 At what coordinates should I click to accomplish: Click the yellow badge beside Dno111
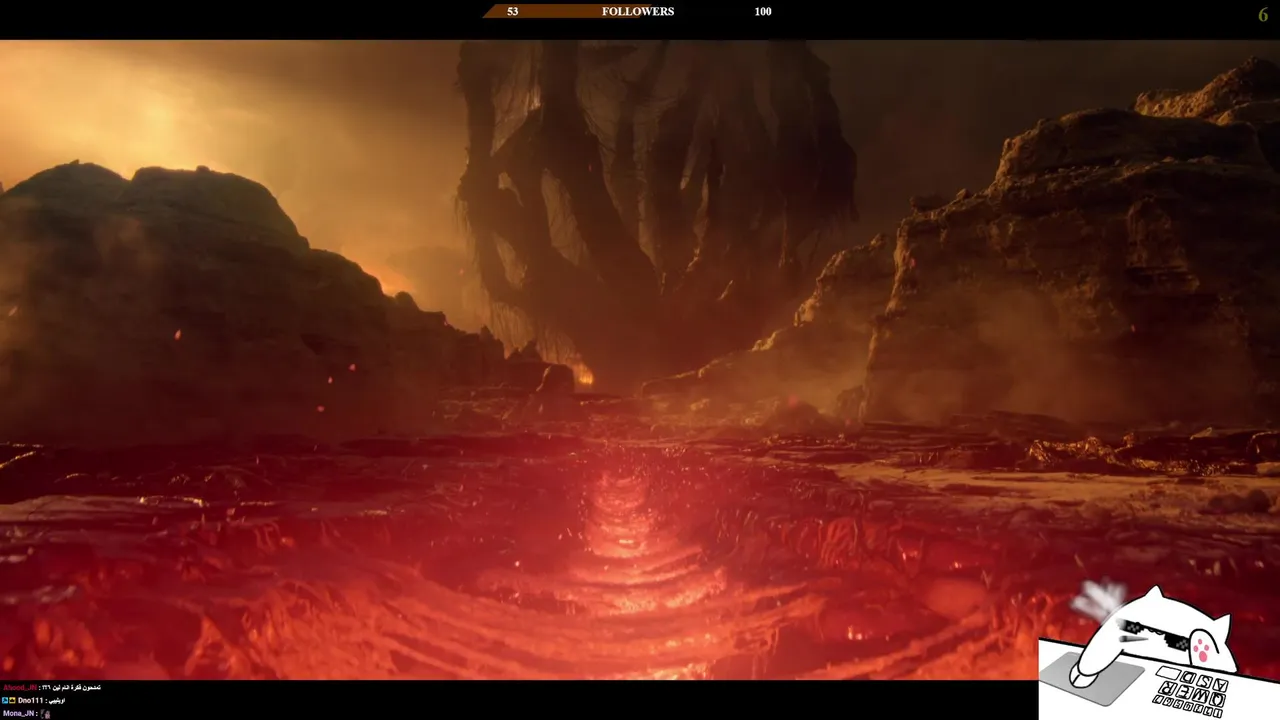pos(12,701)
